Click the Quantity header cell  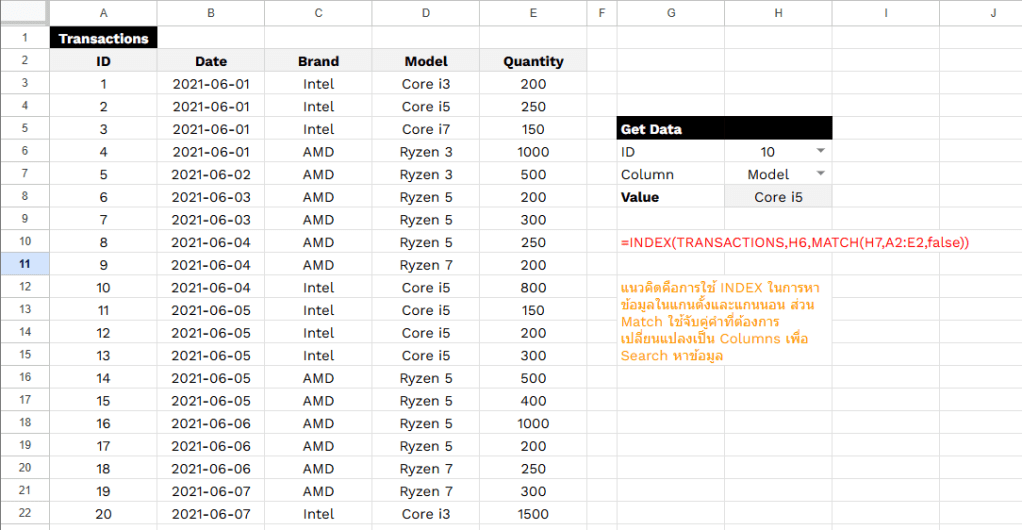pos(533,61)
